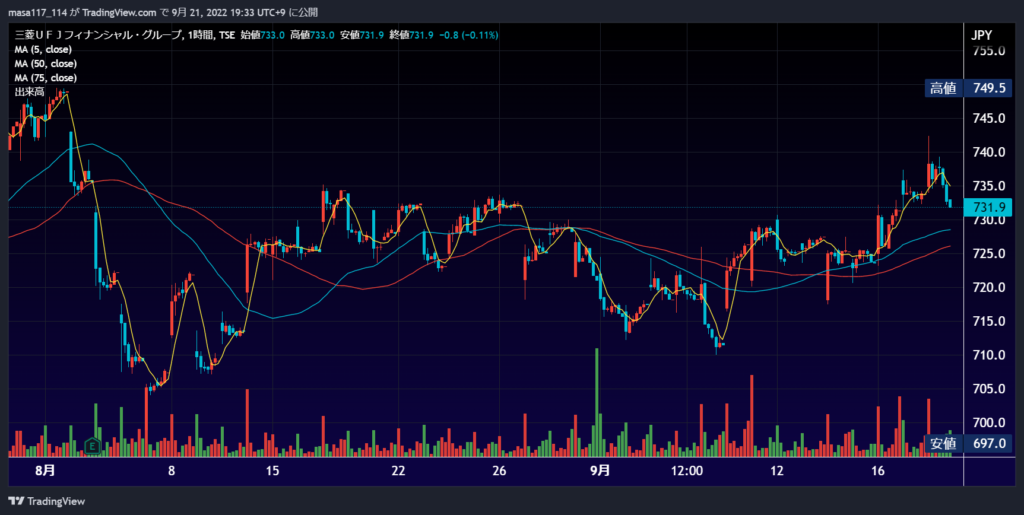
Task: Click the 725.0 price scale value
Action: tap(988, 253)
